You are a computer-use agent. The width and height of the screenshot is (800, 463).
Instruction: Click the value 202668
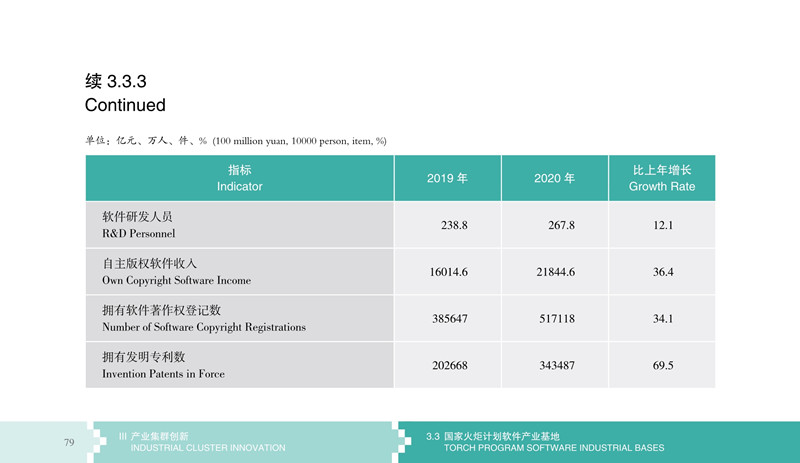point(449,365)
